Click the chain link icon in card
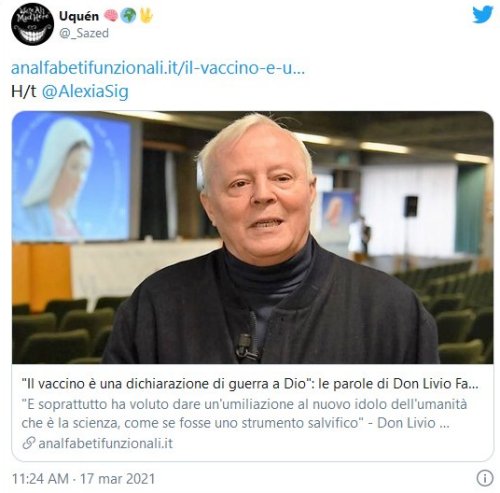500x493 pixels. (29, 443)
